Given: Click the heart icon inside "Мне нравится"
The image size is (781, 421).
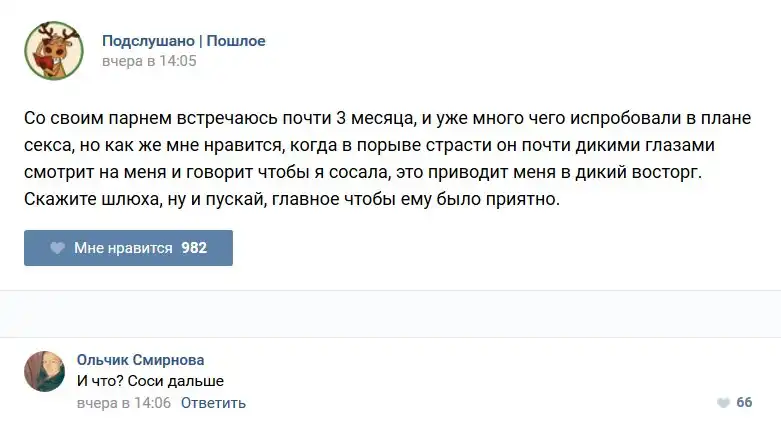Looking at the screenshot, I should (58, 248).
